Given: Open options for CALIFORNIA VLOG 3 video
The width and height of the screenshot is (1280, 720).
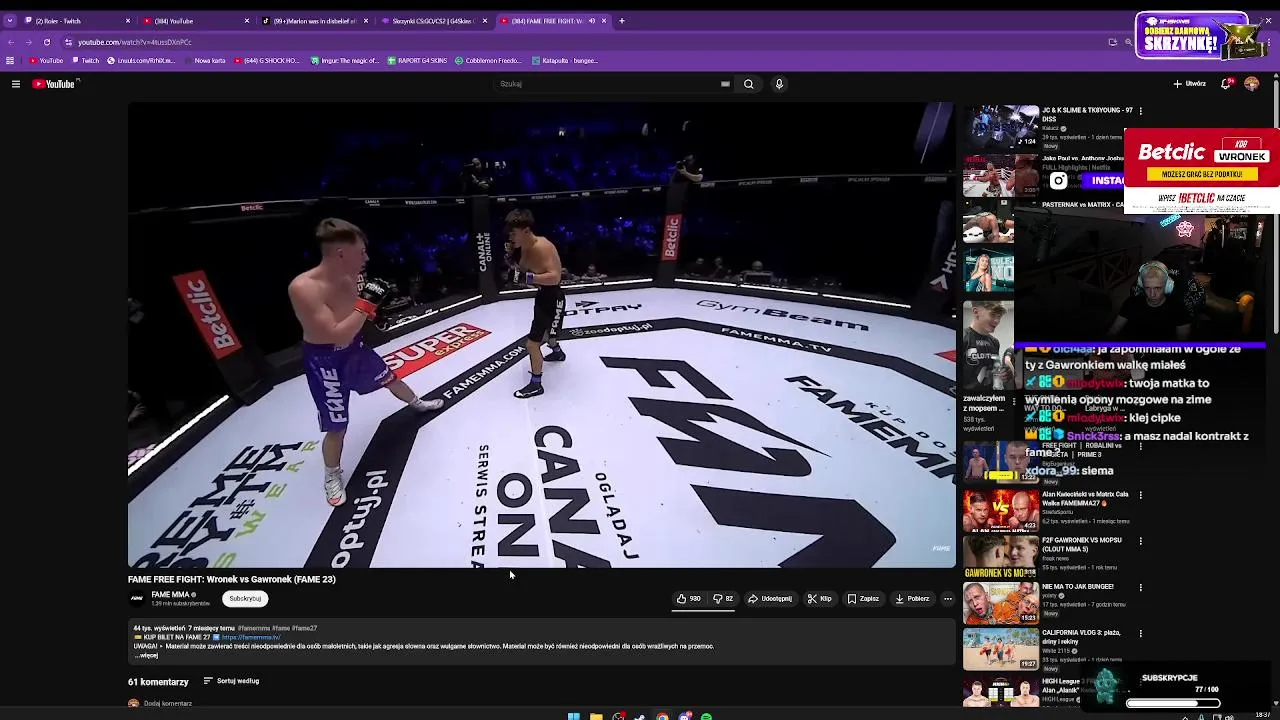Looking at the screenshot, I should point(1141,633).
